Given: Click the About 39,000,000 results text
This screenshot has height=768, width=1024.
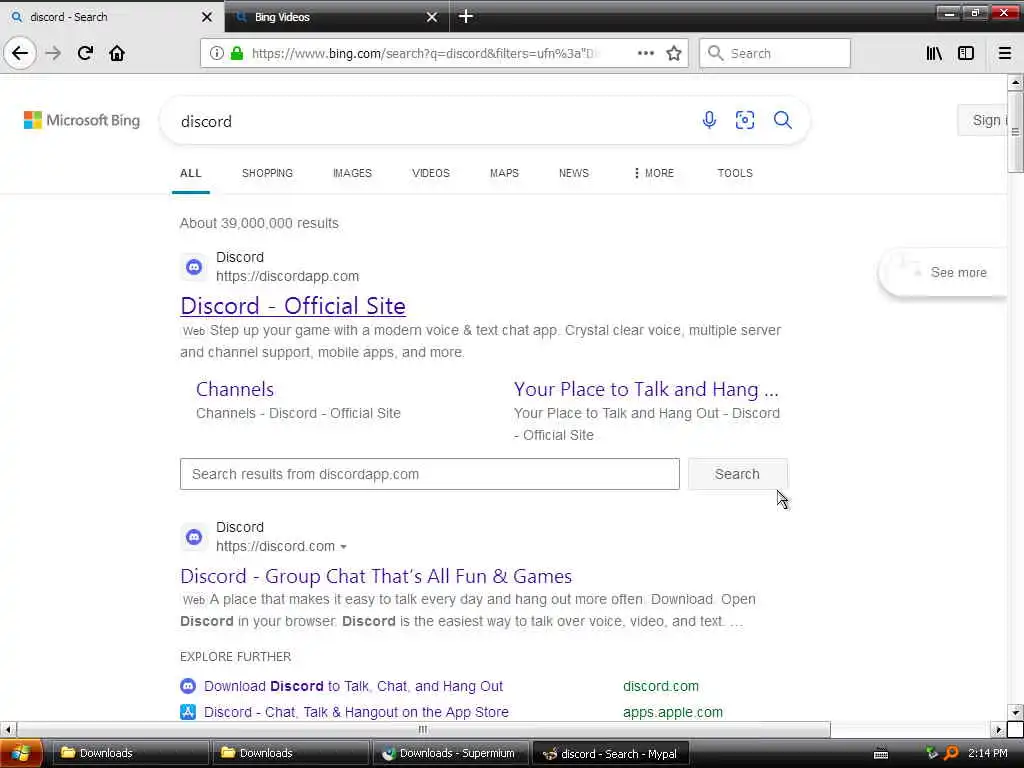Looking at the screenshot, I should [x=259, y=223].
